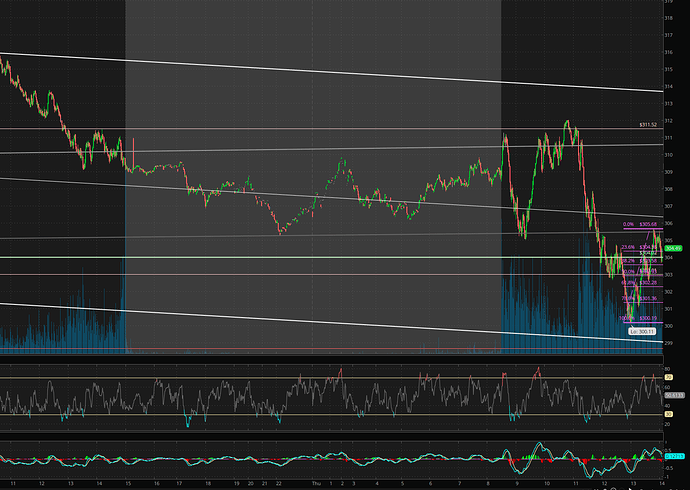
Task: Click the 80 label on RSI axis
Action: click(x=667, y=369)
